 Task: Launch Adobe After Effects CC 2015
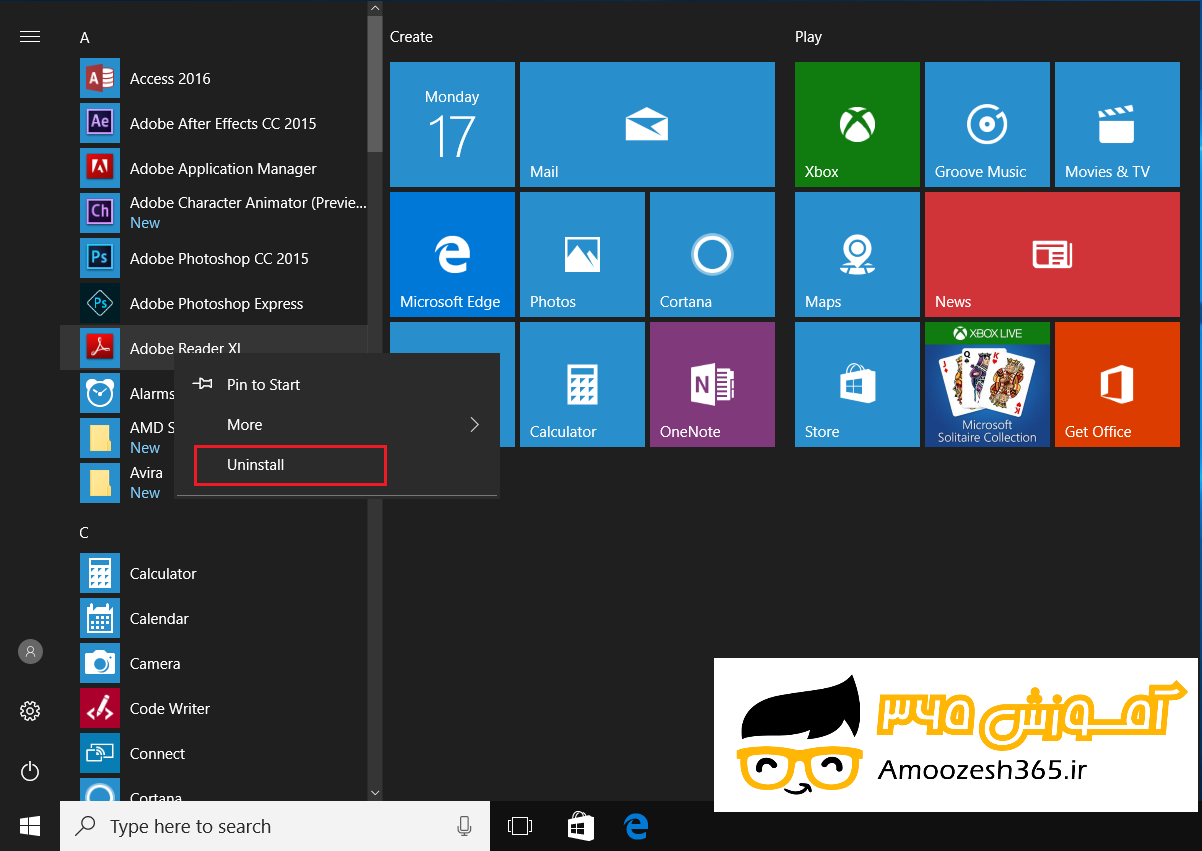coord(214,123)
